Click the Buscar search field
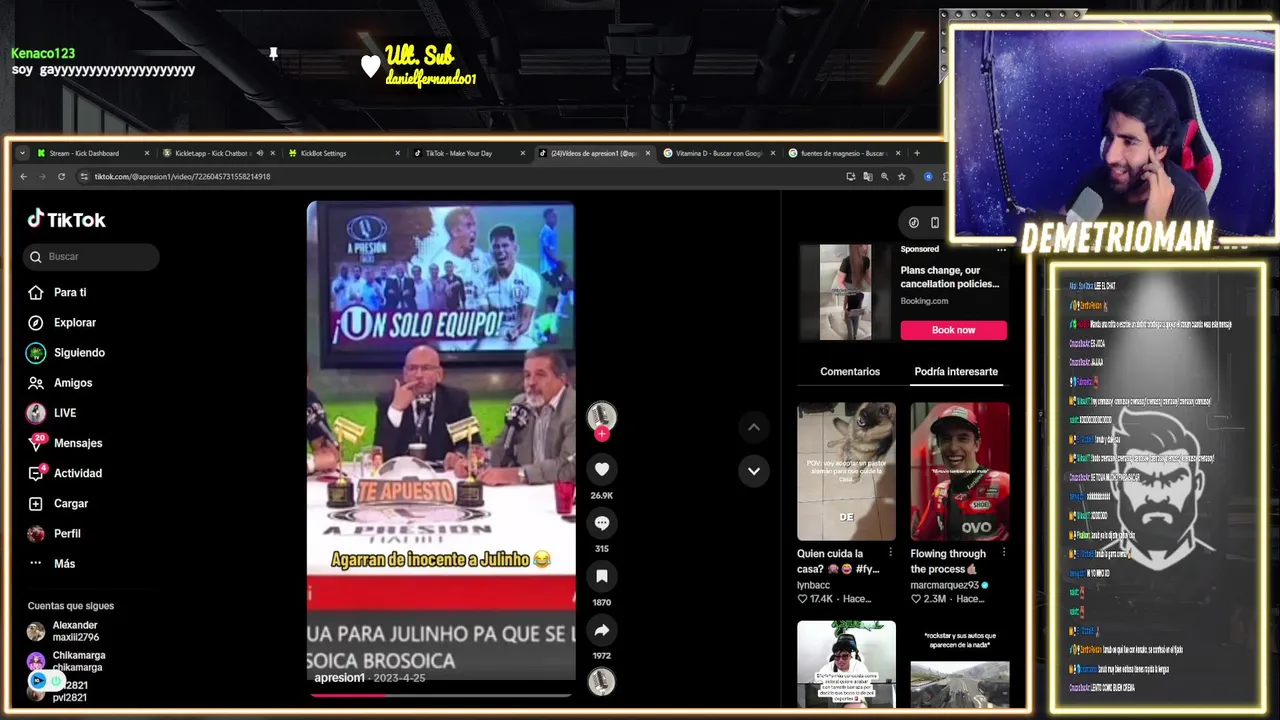Image resolution: width=1280 pixels, height=720 pixels. [x=91, y=257]
